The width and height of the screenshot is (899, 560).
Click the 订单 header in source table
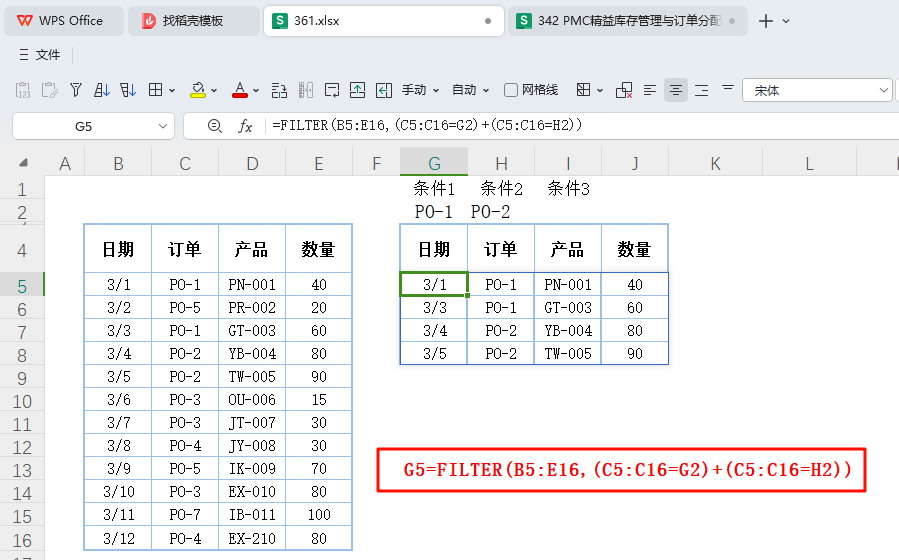click(x=185, y=249)
